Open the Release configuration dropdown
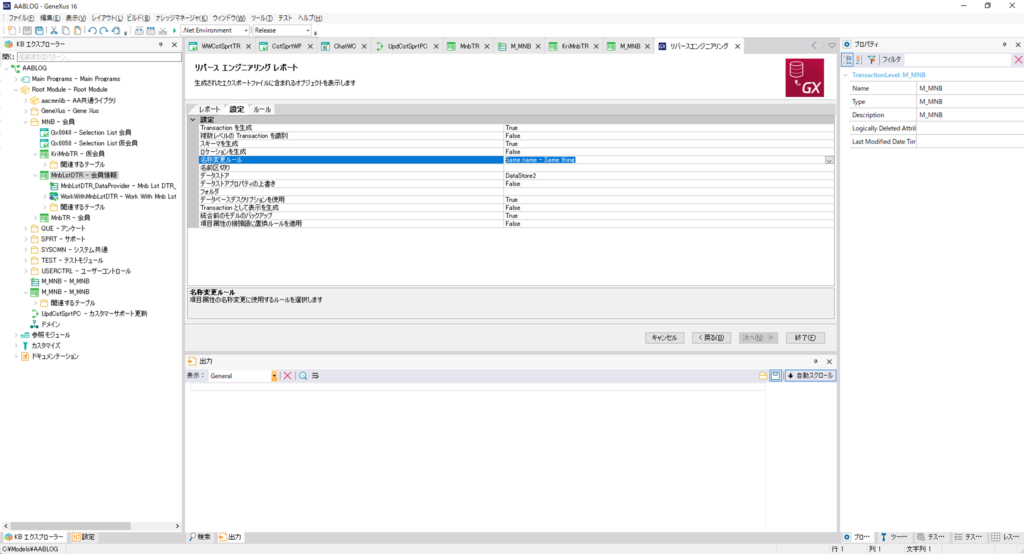Image resolution: width=1024 pixels, height=554 pixels. [308, 31]
